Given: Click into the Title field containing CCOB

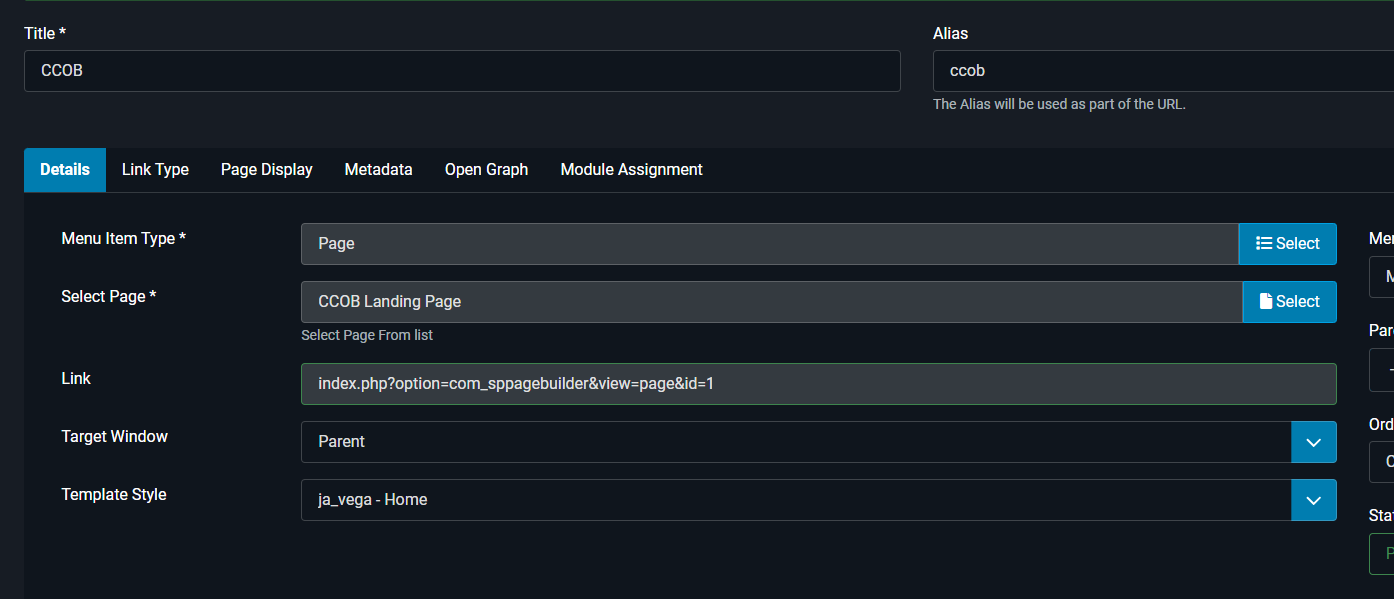Looking at the screenshot, I should pyautogui.click(x=462, y=71).
